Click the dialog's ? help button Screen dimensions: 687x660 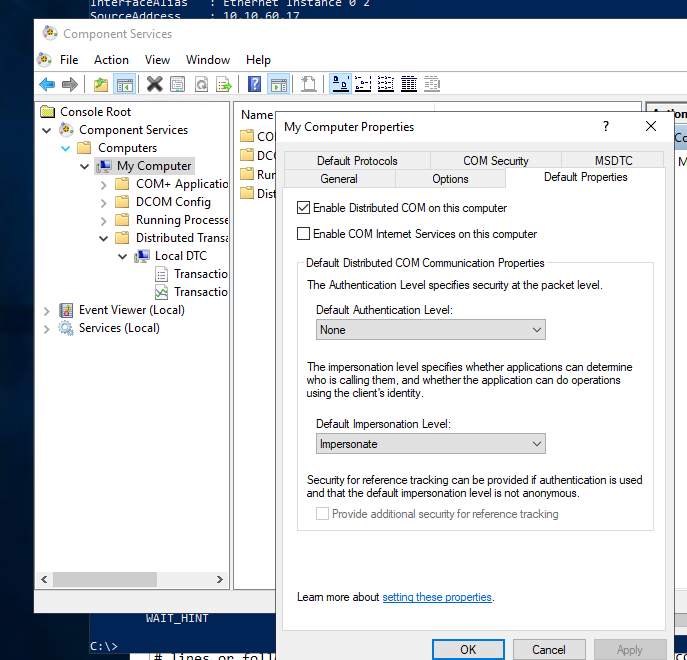coord(606,126)
